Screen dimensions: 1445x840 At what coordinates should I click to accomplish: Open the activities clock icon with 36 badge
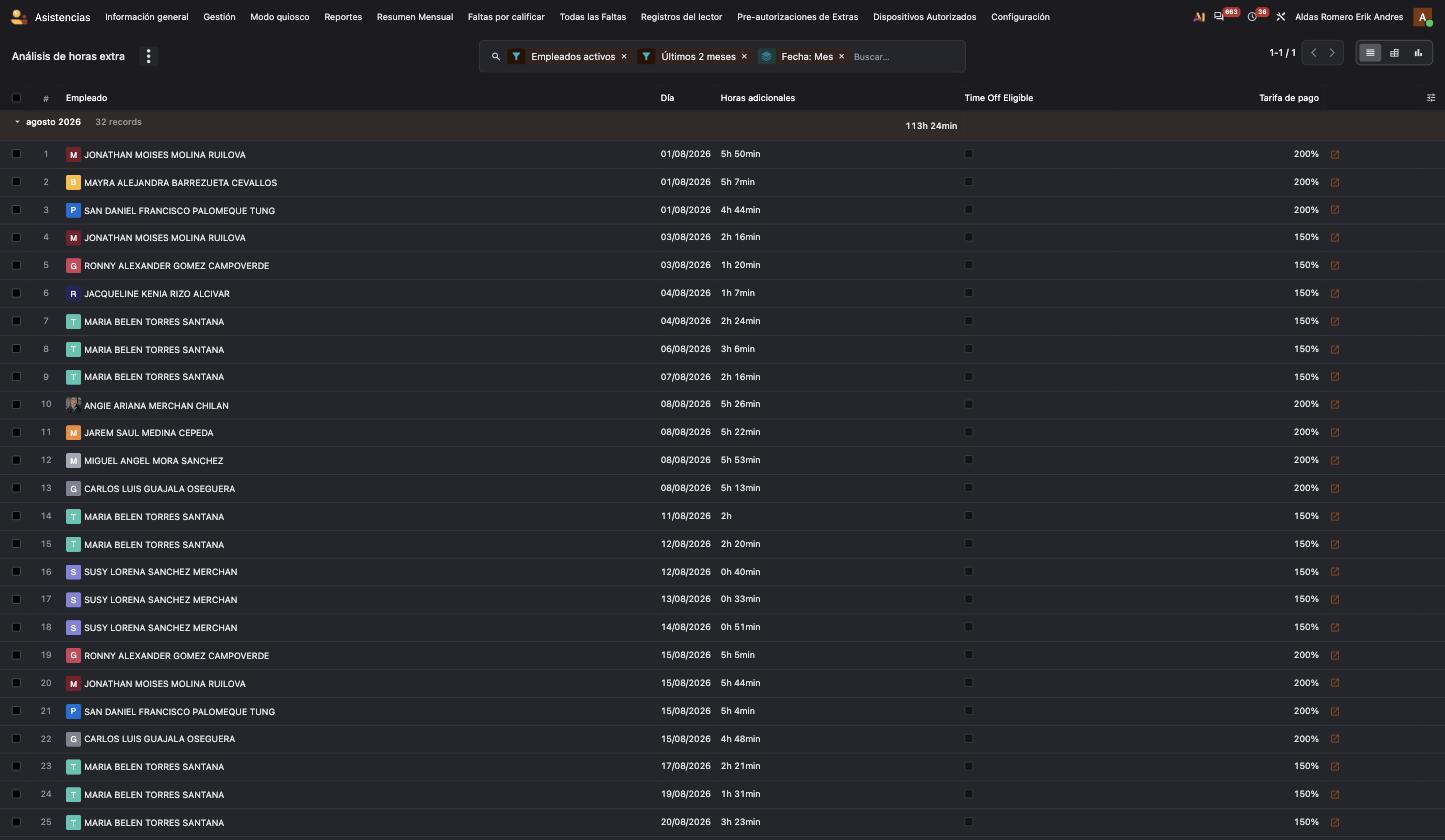tap(1252, 17)
